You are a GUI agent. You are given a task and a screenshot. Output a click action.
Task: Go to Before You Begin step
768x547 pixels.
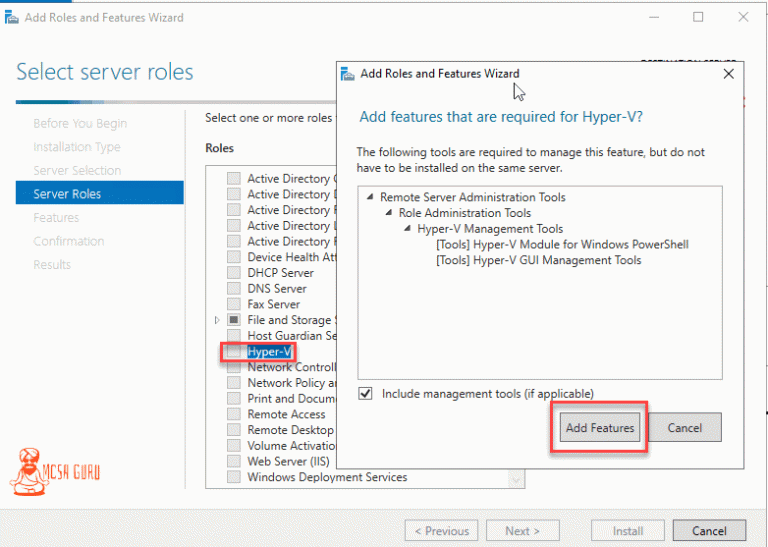pos(80,123)
